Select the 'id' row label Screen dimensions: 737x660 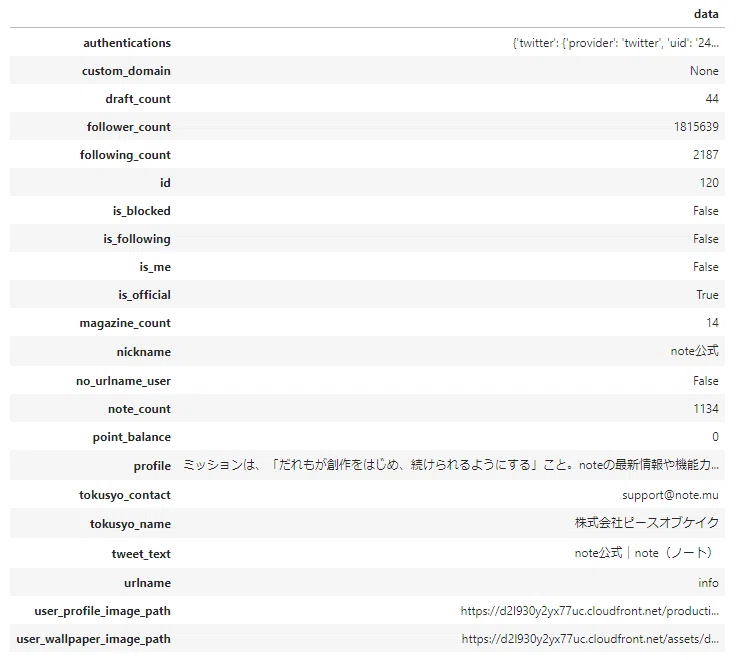tap(165, 183)
